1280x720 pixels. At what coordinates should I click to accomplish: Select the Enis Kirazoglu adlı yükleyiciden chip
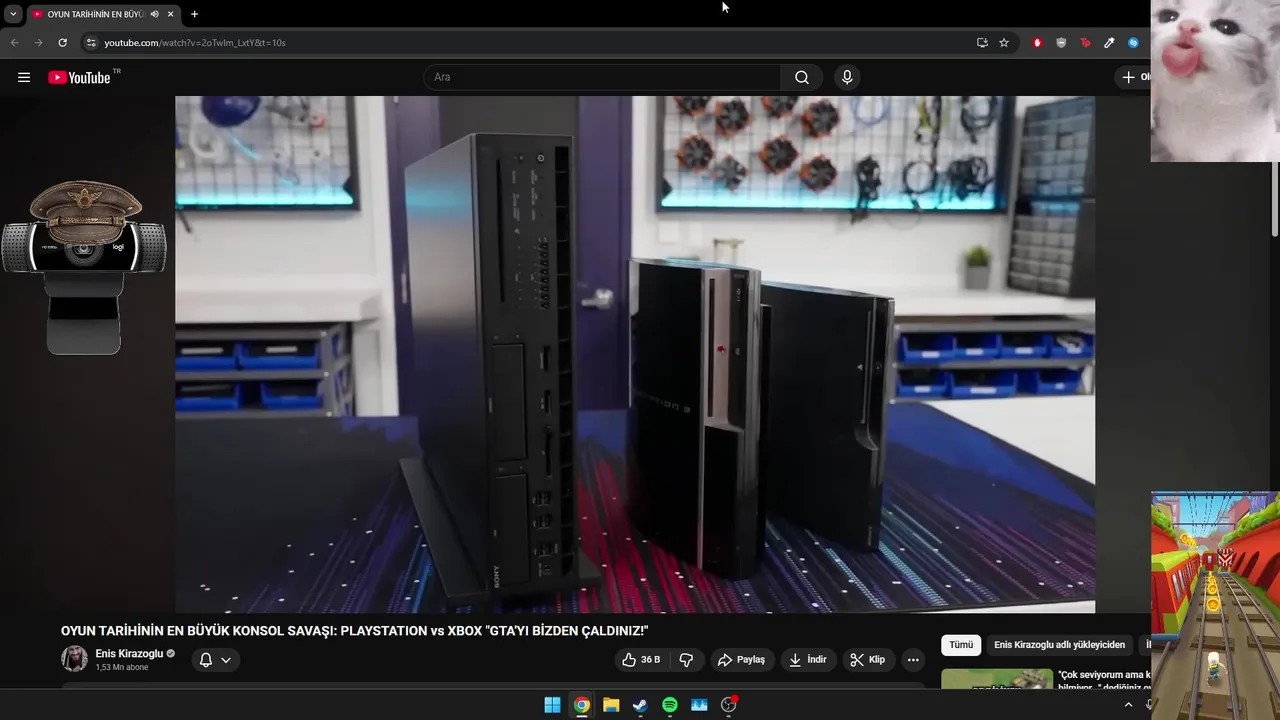coord(1059,645)
